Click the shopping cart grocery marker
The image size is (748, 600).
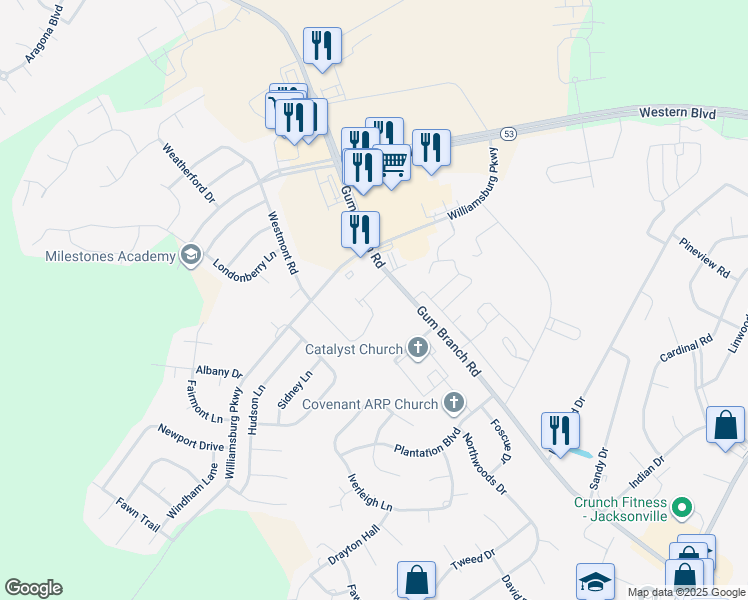(394, 164)
